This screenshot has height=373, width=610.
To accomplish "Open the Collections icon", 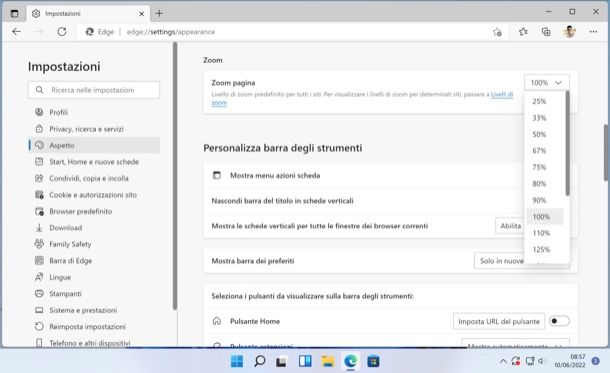I will pos(546,32).
